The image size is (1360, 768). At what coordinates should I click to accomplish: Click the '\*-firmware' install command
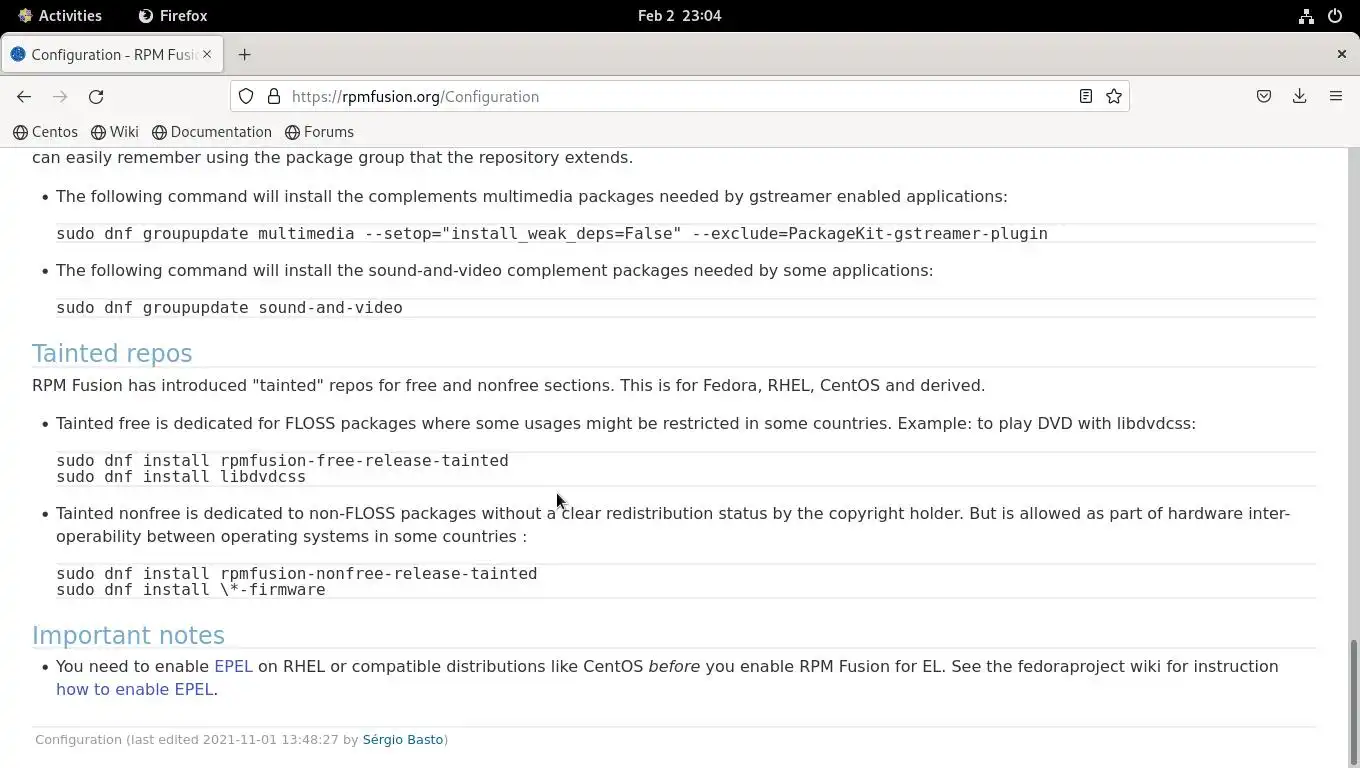point(191,590)
